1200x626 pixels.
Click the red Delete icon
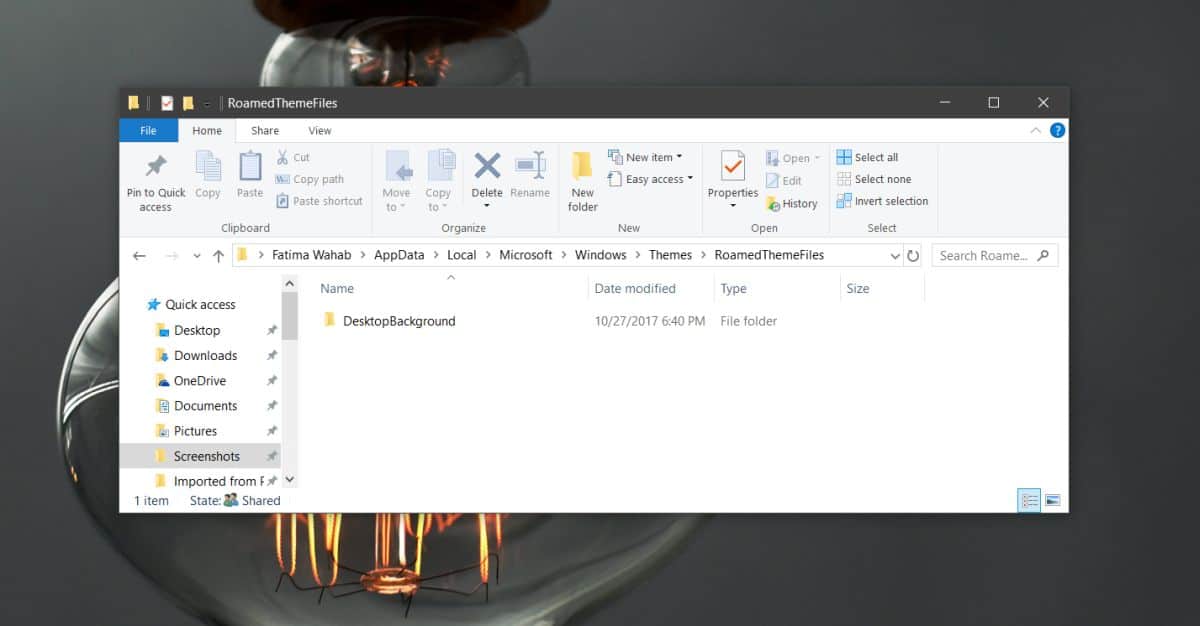[x=487, y=165]
